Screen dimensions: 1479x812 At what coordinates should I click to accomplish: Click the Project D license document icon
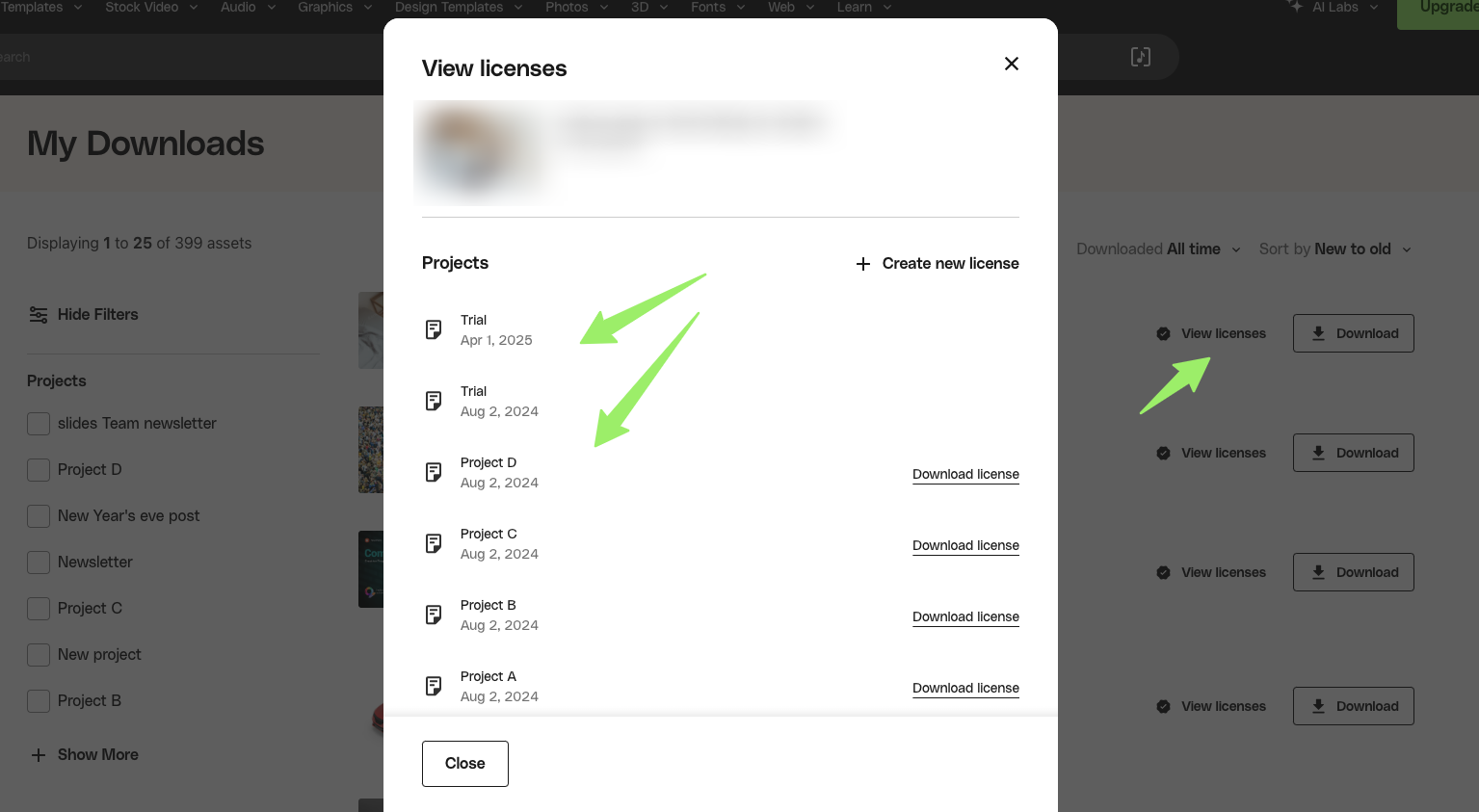[x=434, y=473]
